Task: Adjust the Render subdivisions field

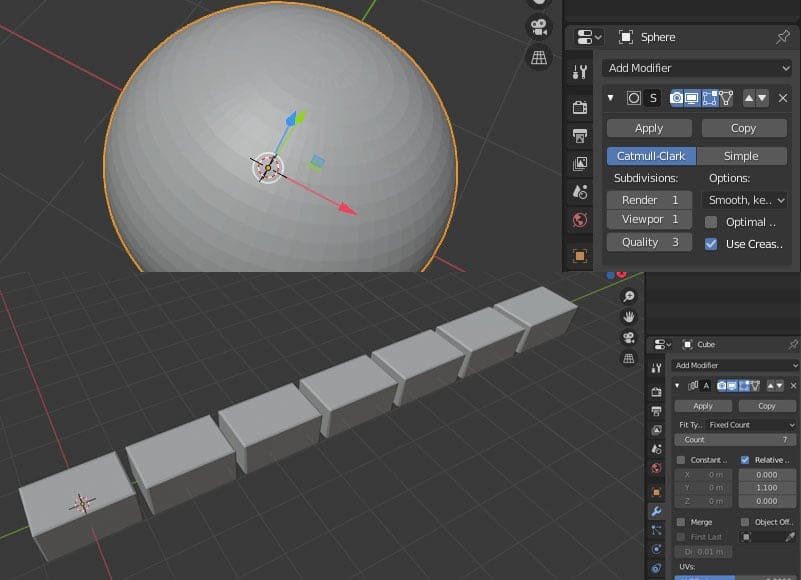Action: 649,200
